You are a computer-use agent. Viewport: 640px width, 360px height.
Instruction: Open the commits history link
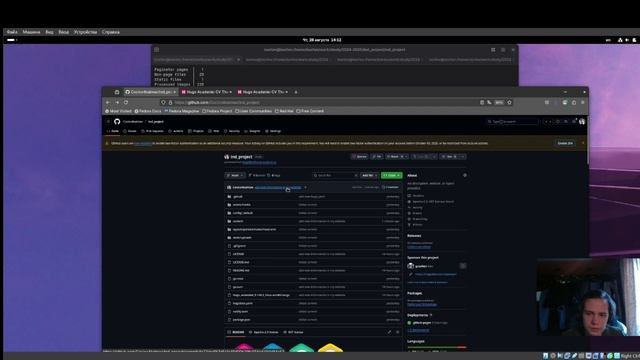tap(391, 187)
